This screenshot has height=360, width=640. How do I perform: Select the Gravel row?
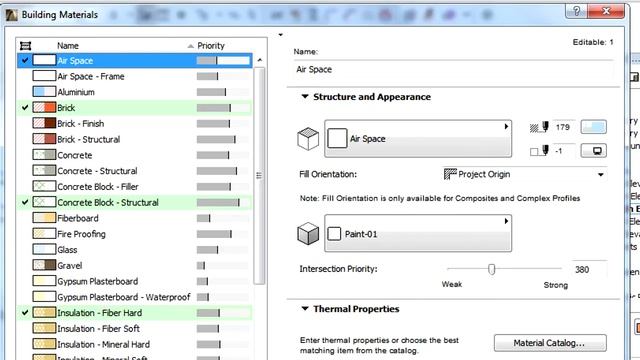135,265
